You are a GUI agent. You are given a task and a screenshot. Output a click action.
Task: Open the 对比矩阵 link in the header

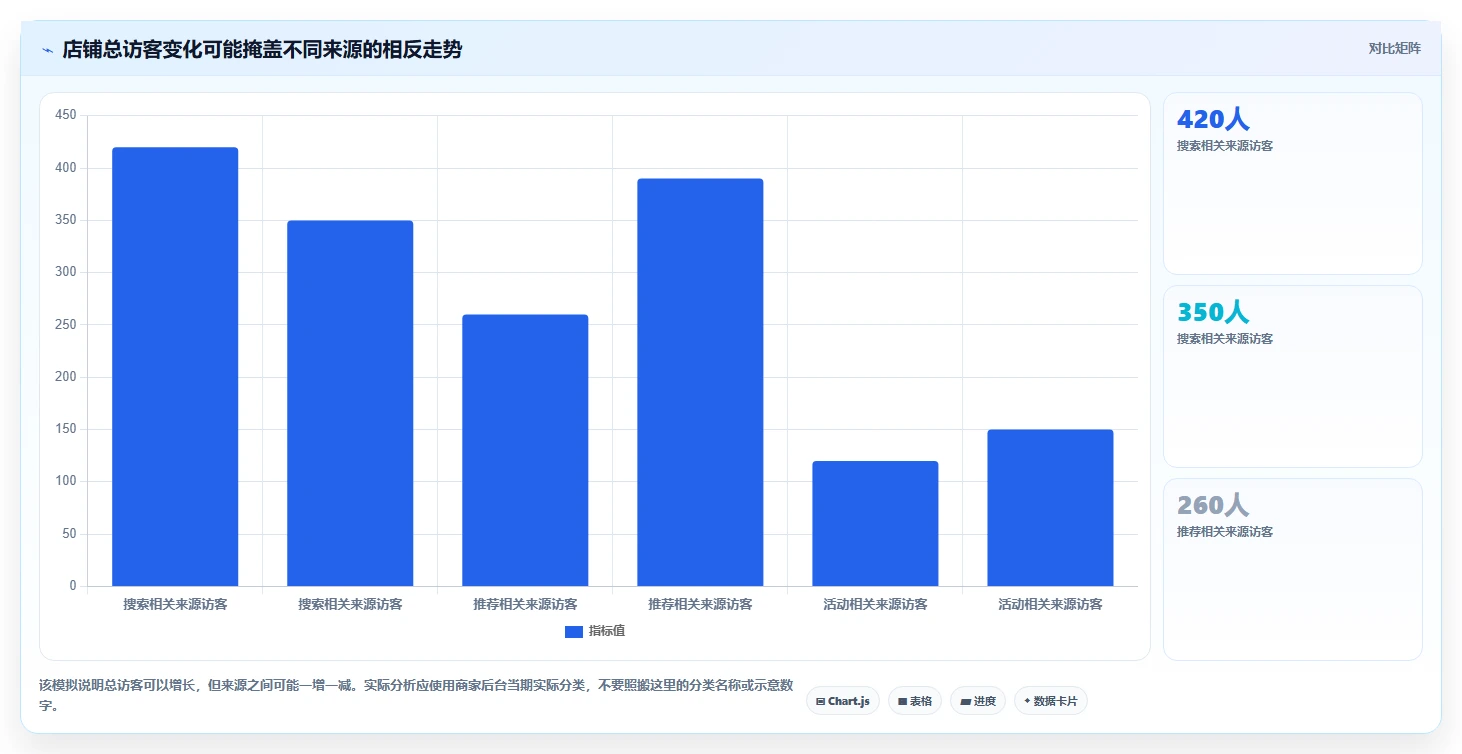click(1394, 48)
